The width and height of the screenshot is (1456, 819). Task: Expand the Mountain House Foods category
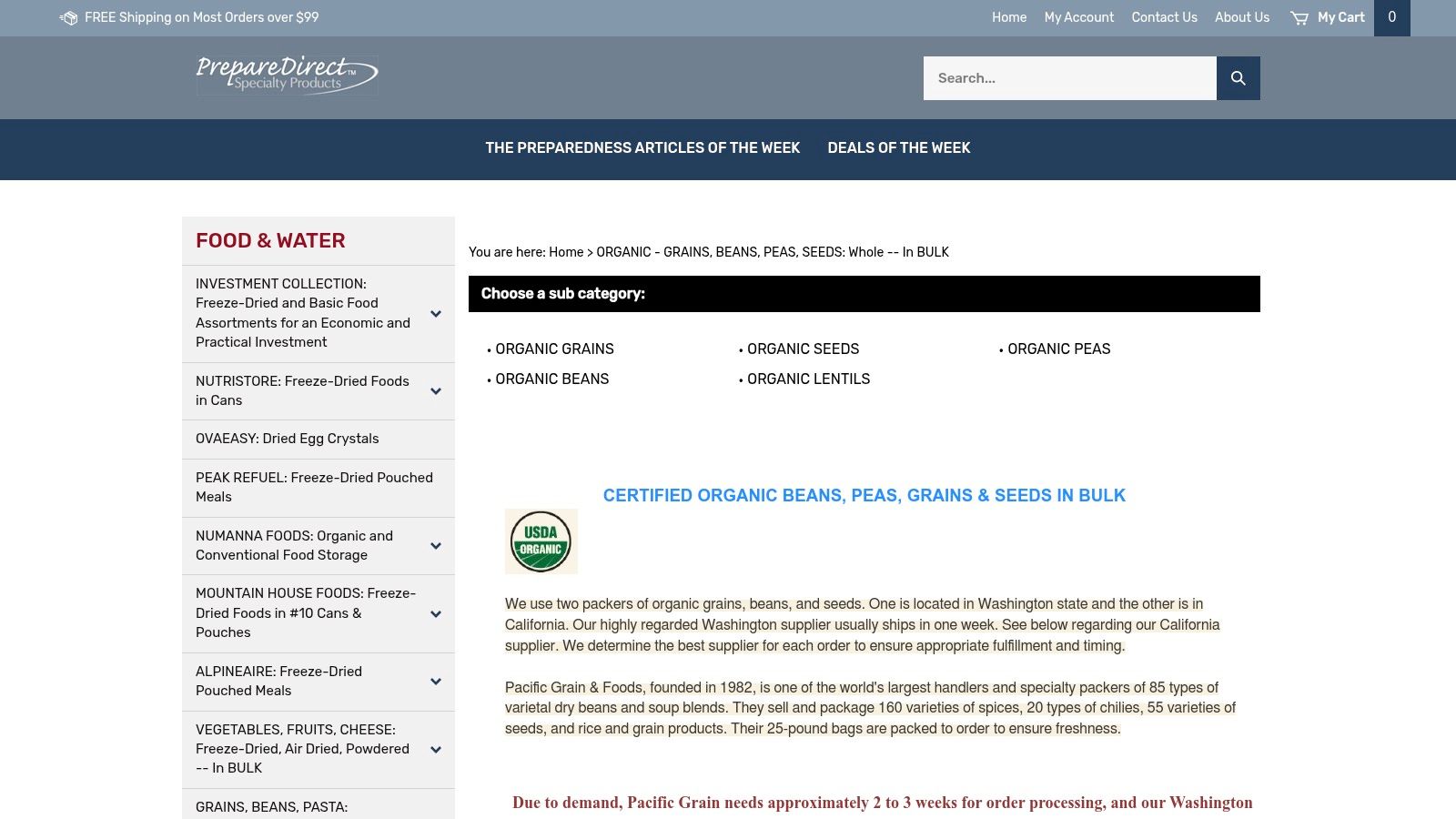point(436,613)
